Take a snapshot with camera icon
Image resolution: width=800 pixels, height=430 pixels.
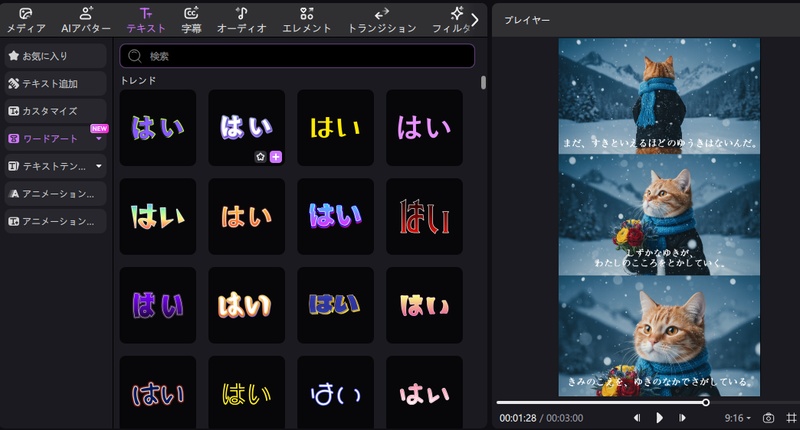pyautogui.click(x=768, y=418)
